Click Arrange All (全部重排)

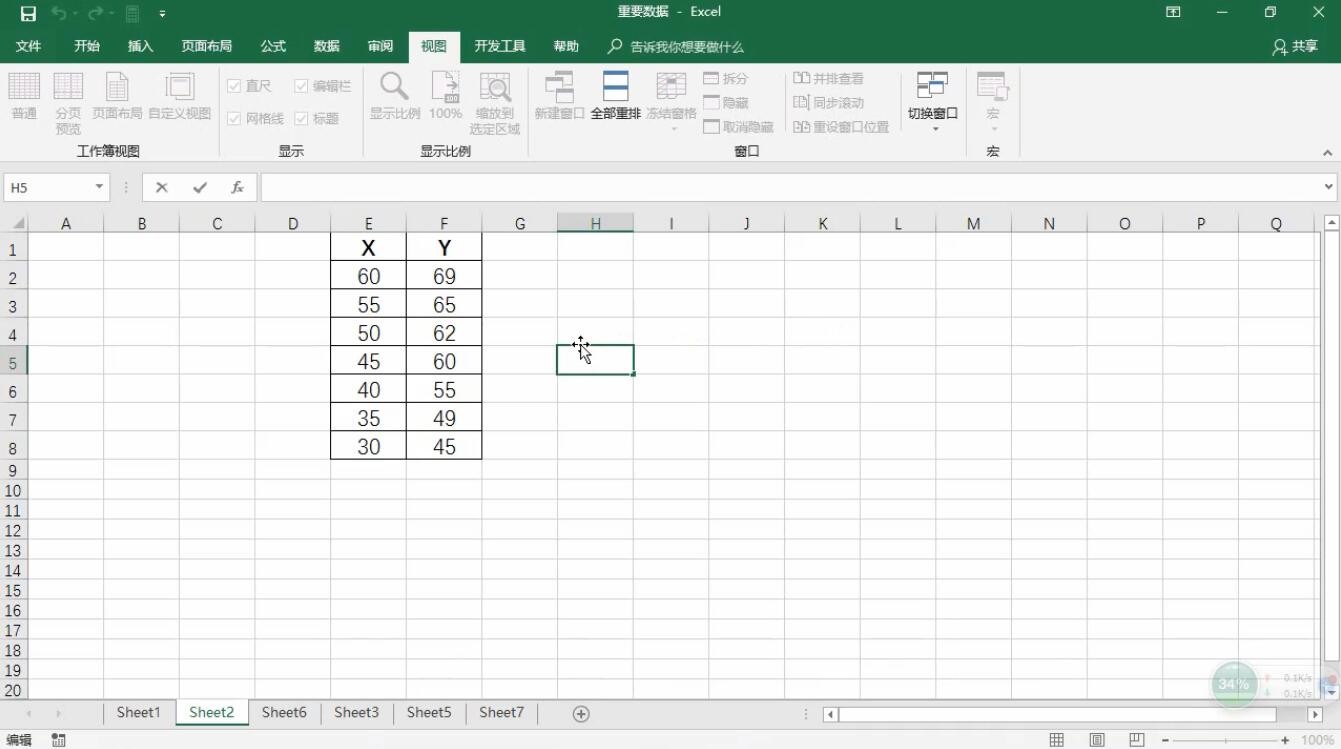coord(615,96)
